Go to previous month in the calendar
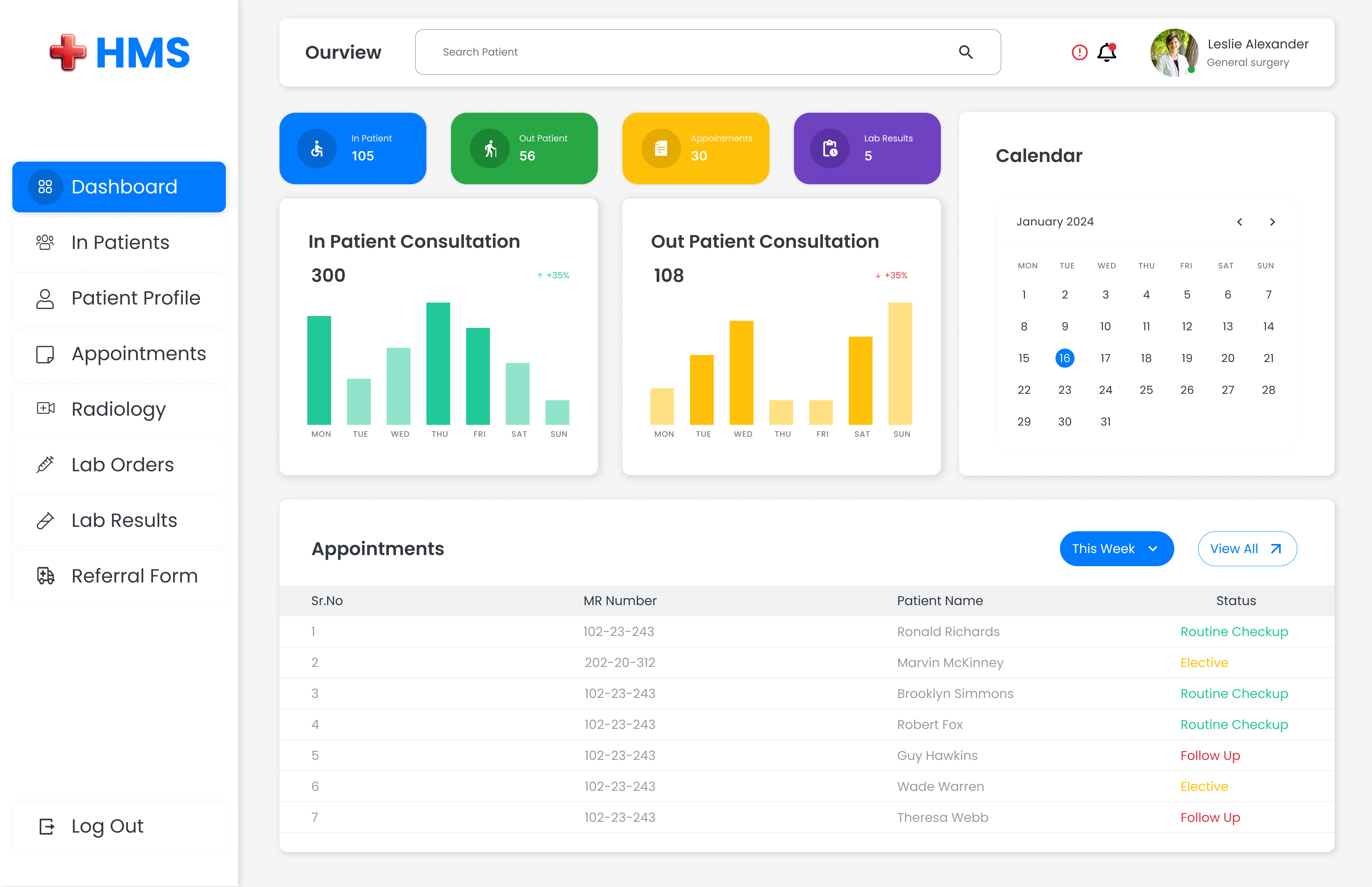This screenshot has height=887, width=1372. pos(1240,222)
